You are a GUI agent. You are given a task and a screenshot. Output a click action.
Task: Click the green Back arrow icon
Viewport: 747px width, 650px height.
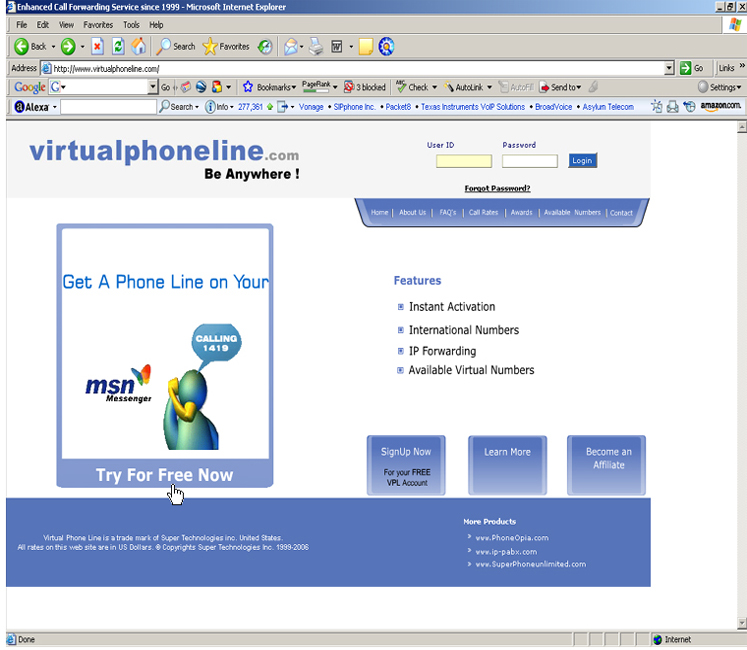tap(21, 47)
